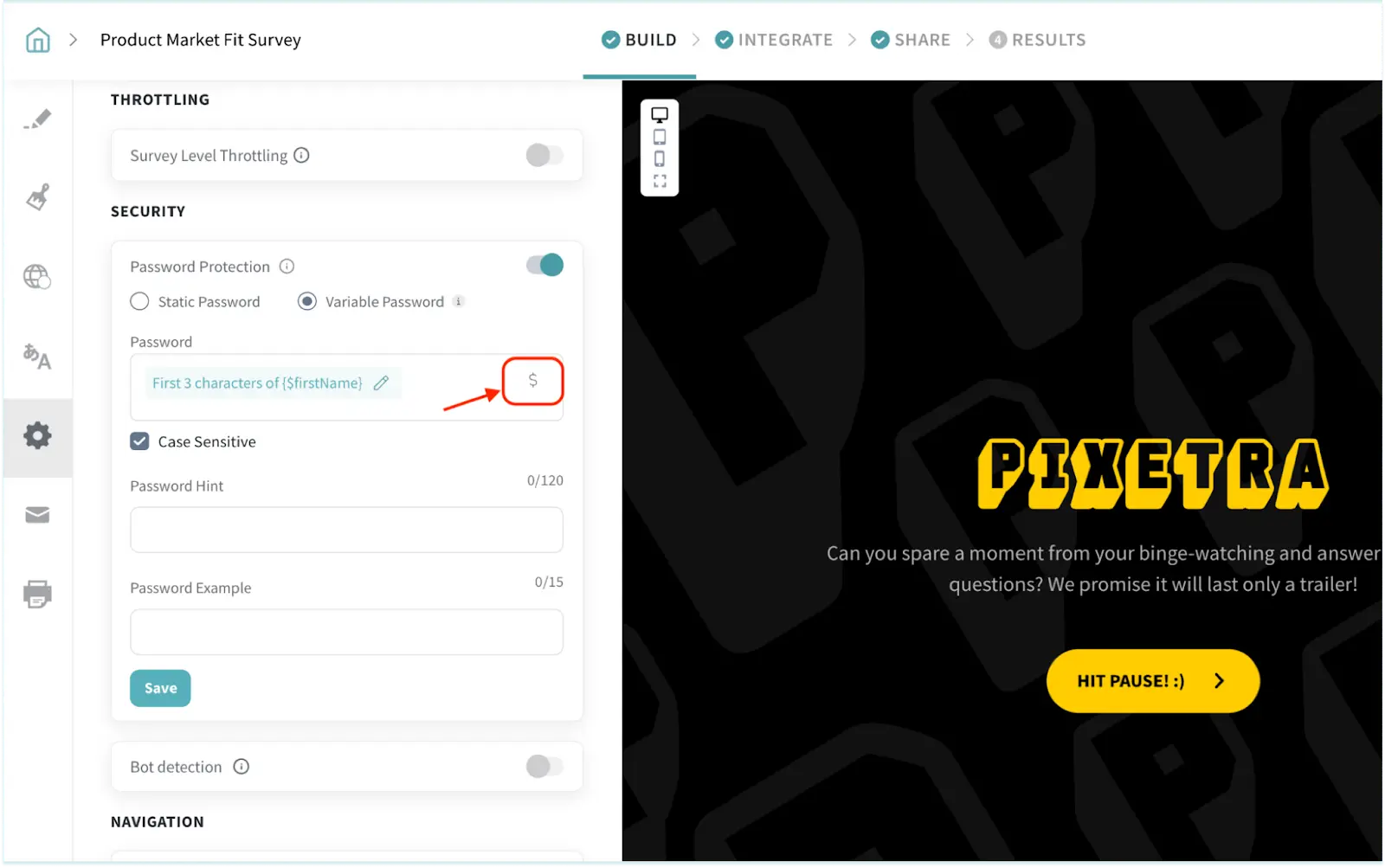This screenshot has width=1385, height=868.
Task: Focus the Password Hint field
Action: [x=346, y=530]
